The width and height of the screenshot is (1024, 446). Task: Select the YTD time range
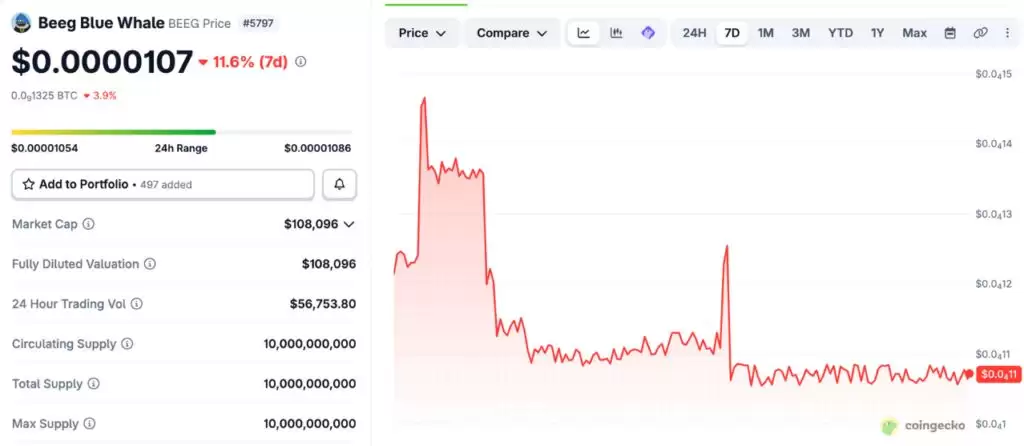pyautogui.click(x=840, y=33)
